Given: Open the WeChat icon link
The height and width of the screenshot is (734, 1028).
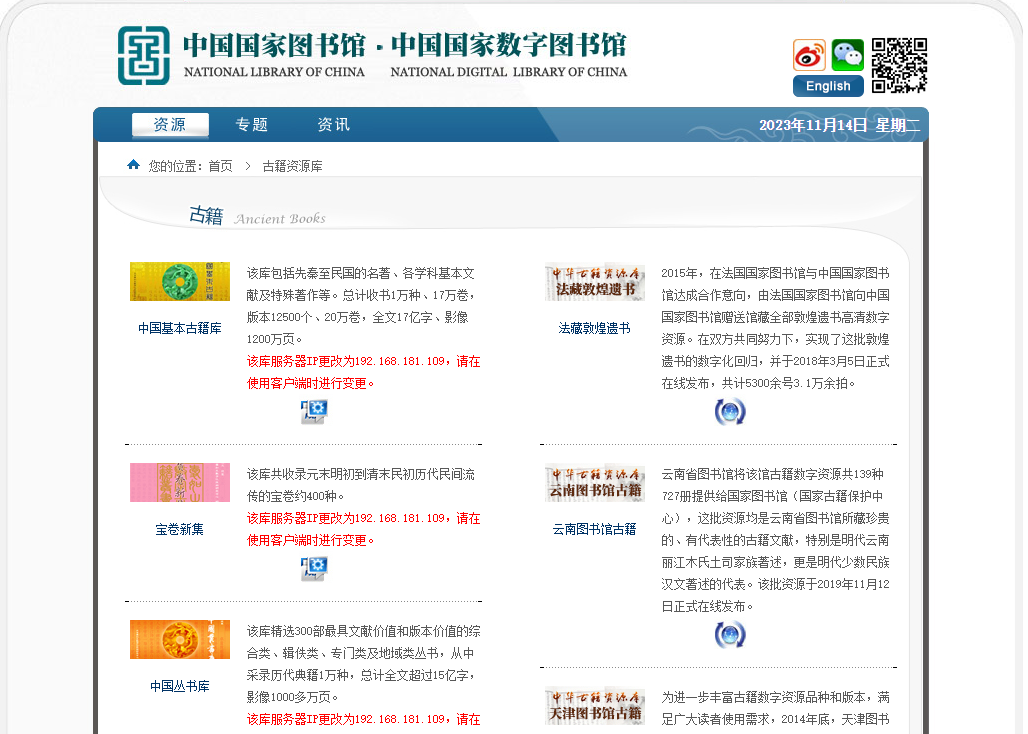Looking at the screenshot, I should click(x=848, y=55).
